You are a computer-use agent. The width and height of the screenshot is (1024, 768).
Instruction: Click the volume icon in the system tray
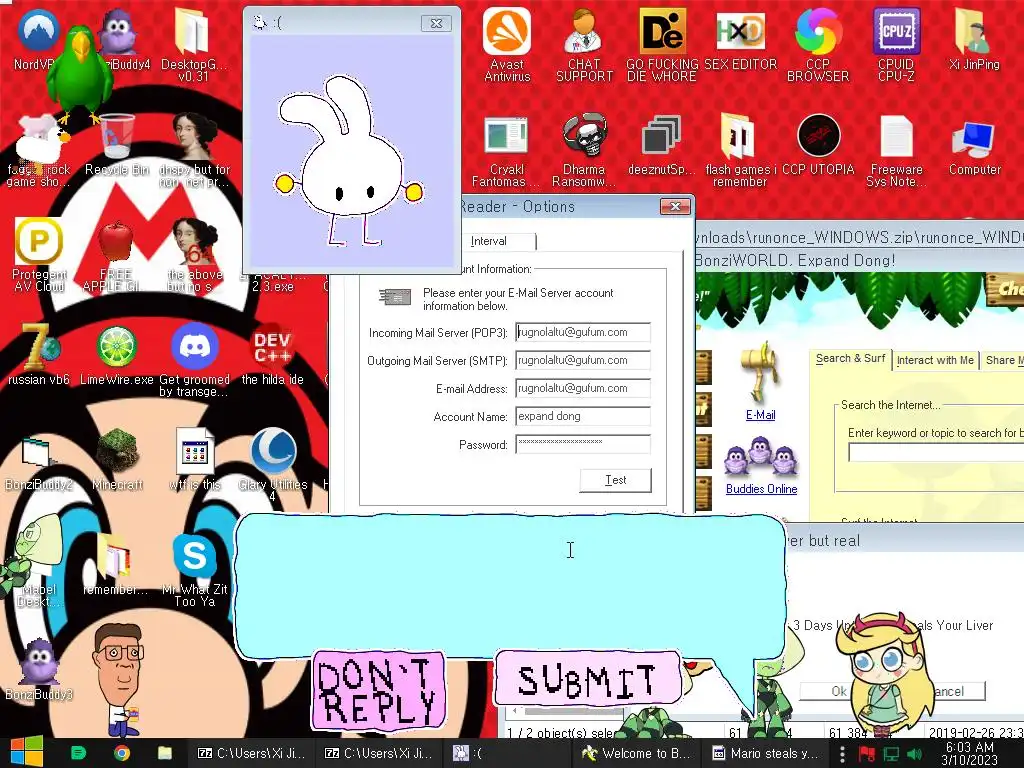click(x=915, y=754)
